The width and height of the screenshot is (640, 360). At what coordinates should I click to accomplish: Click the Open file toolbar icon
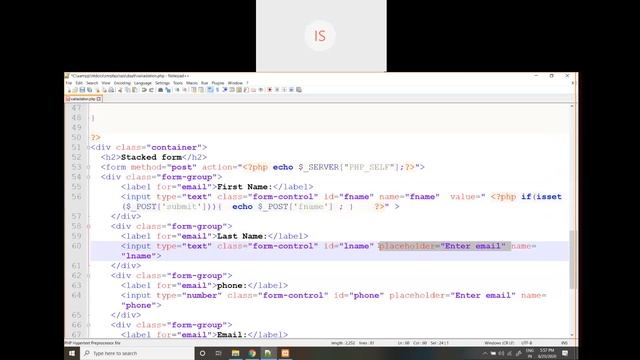point(75,90)
